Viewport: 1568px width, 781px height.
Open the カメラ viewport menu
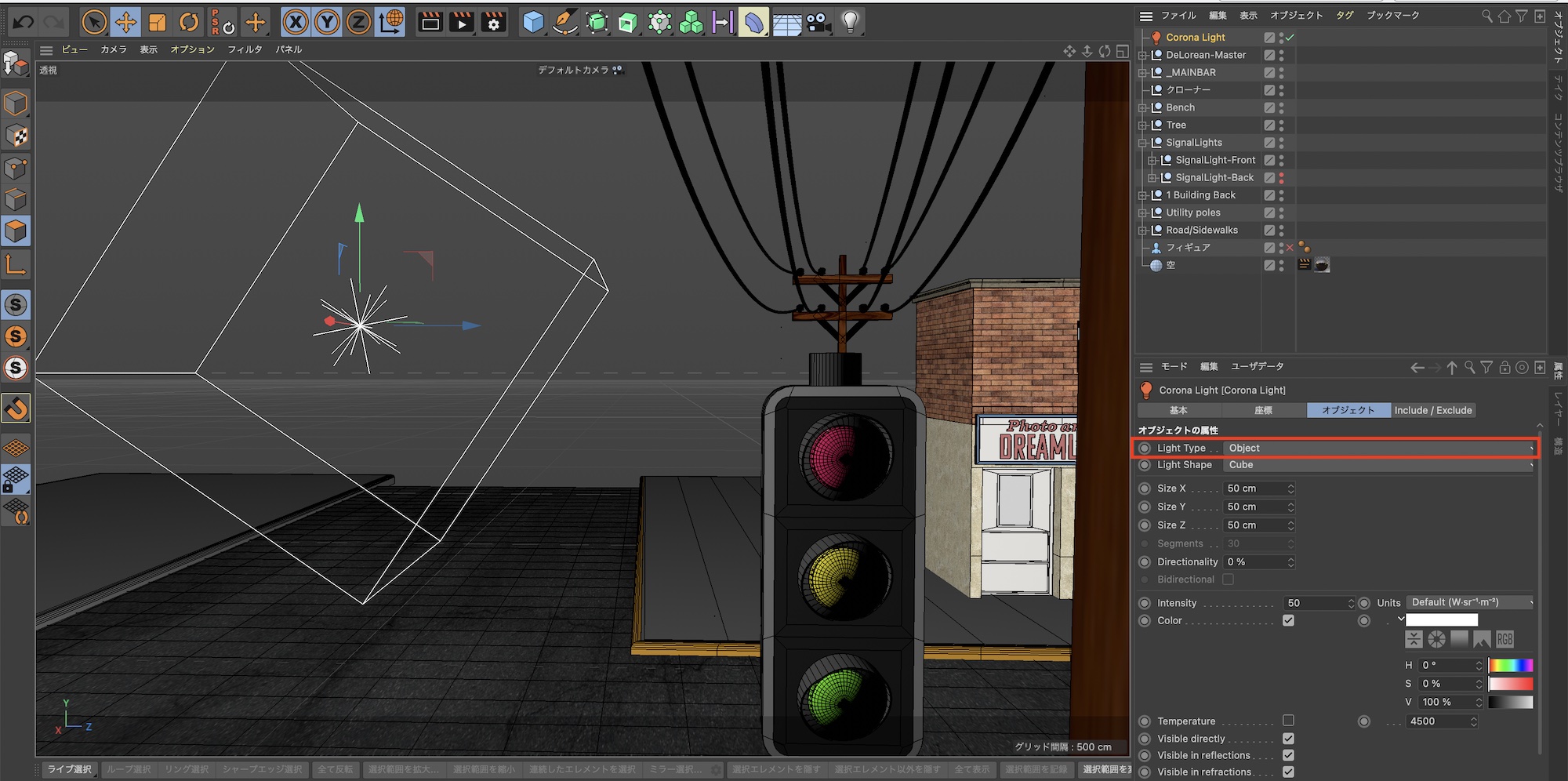pos(113,49)
